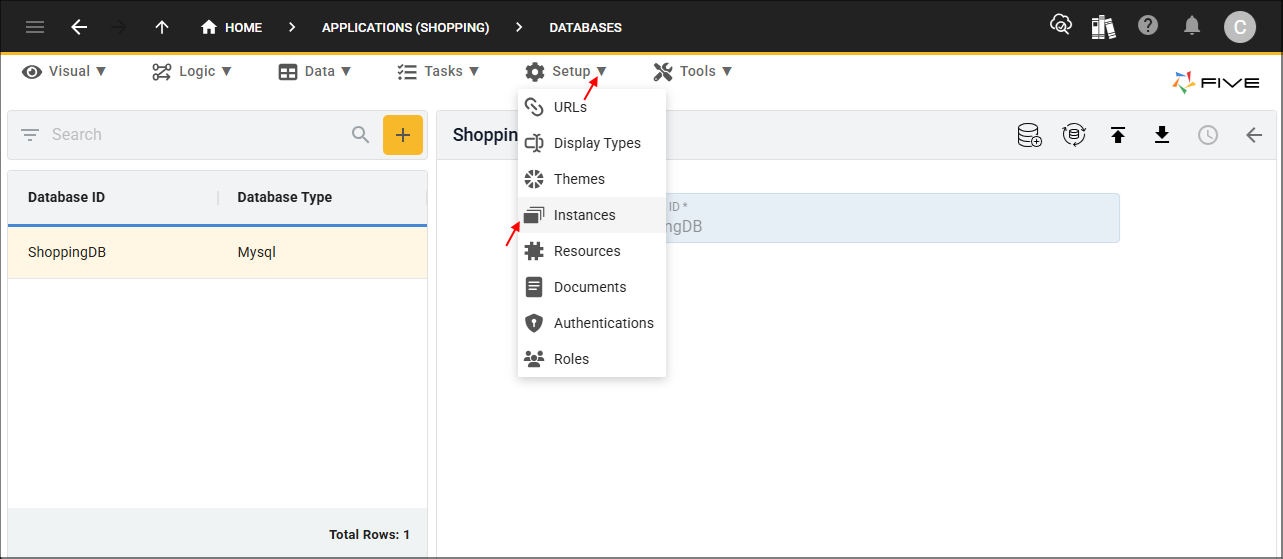1283x559 pixels.
Task: Open the hamburger navigation menu
Action: point(35,27)
